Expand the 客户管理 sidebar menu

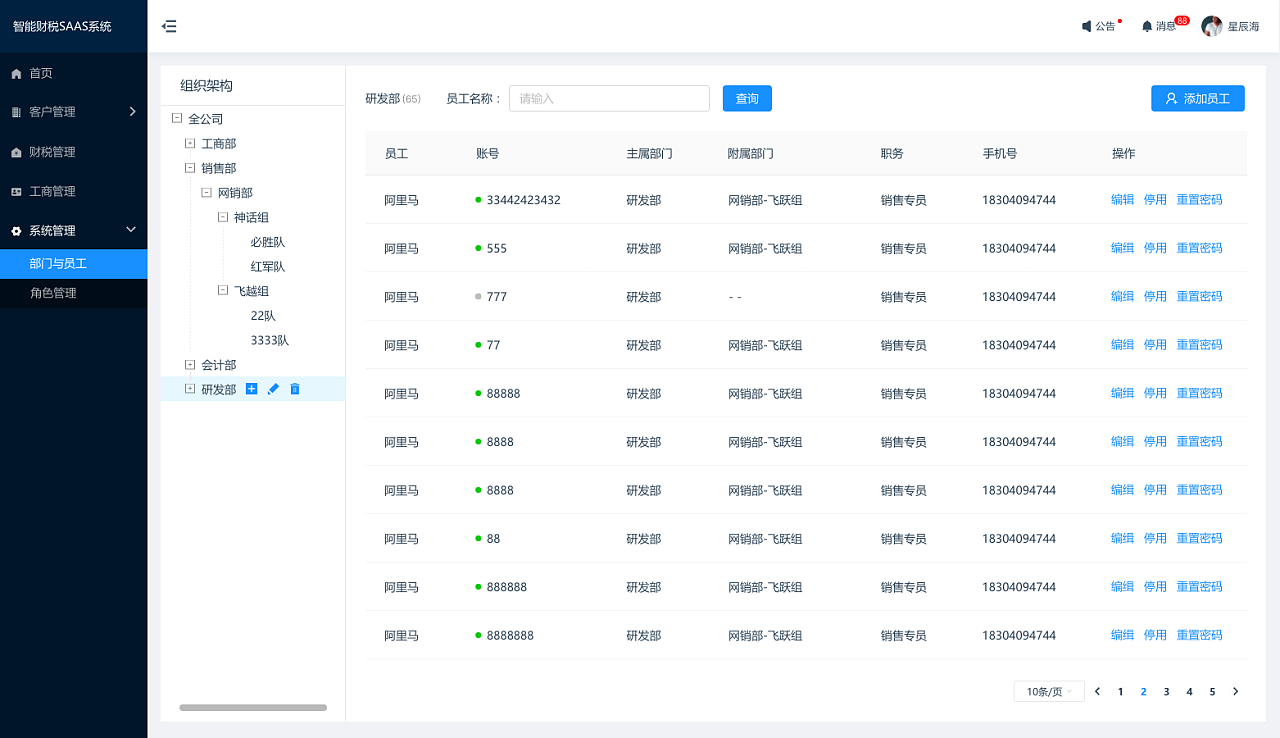(73, 112)
